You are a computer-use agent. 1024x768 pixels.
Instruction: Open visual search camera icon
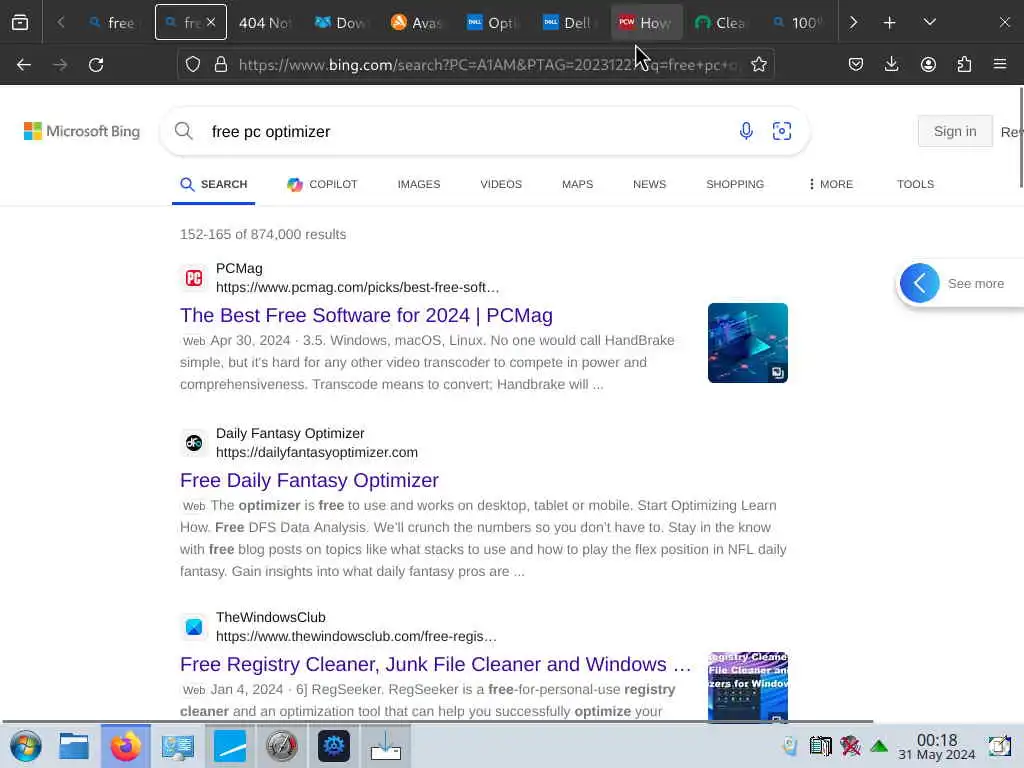coord(782,131)
